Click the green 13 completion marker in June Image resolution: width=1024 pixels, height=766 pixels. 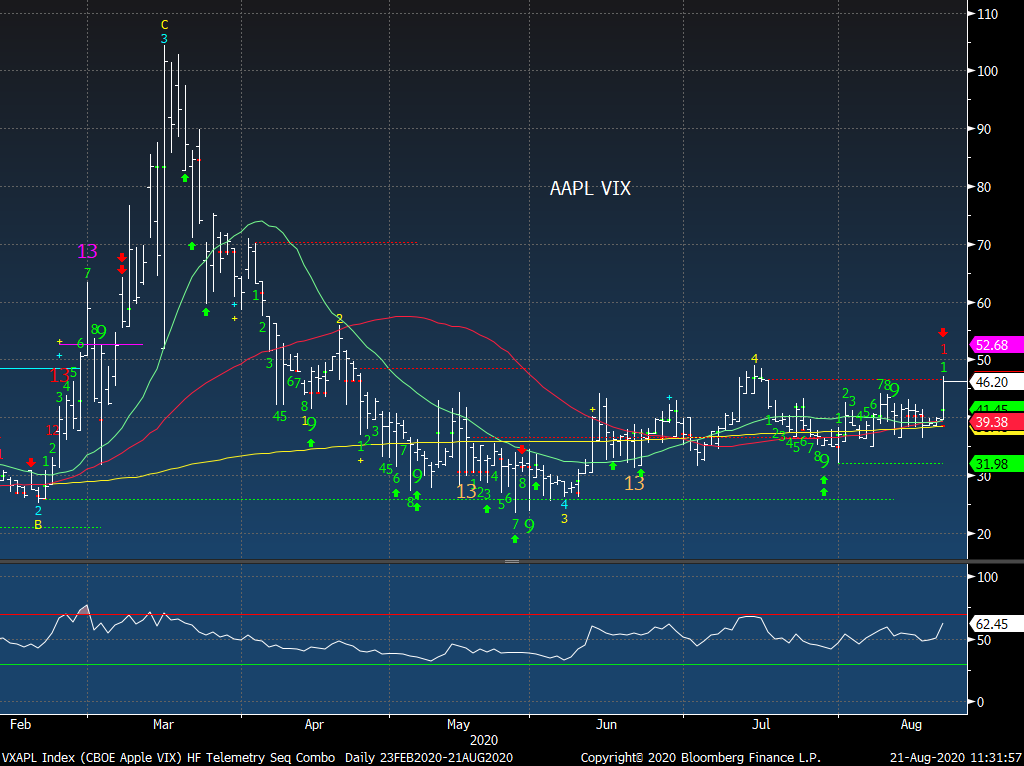coord(634,483)
